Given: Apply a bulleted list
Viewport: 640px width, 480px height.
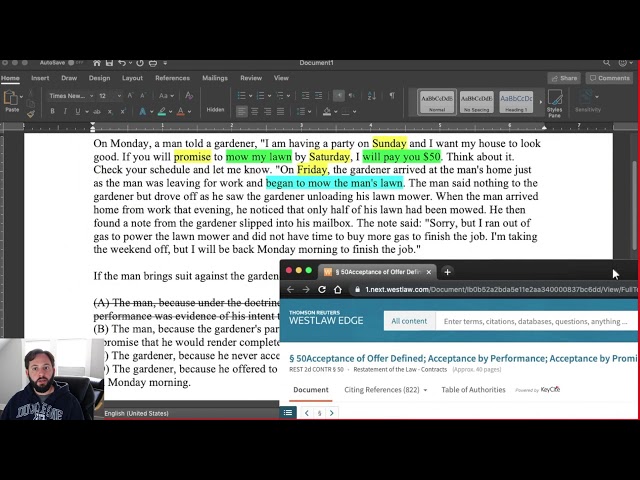Looking at the screenshot, I should click(x=241, y=96).
